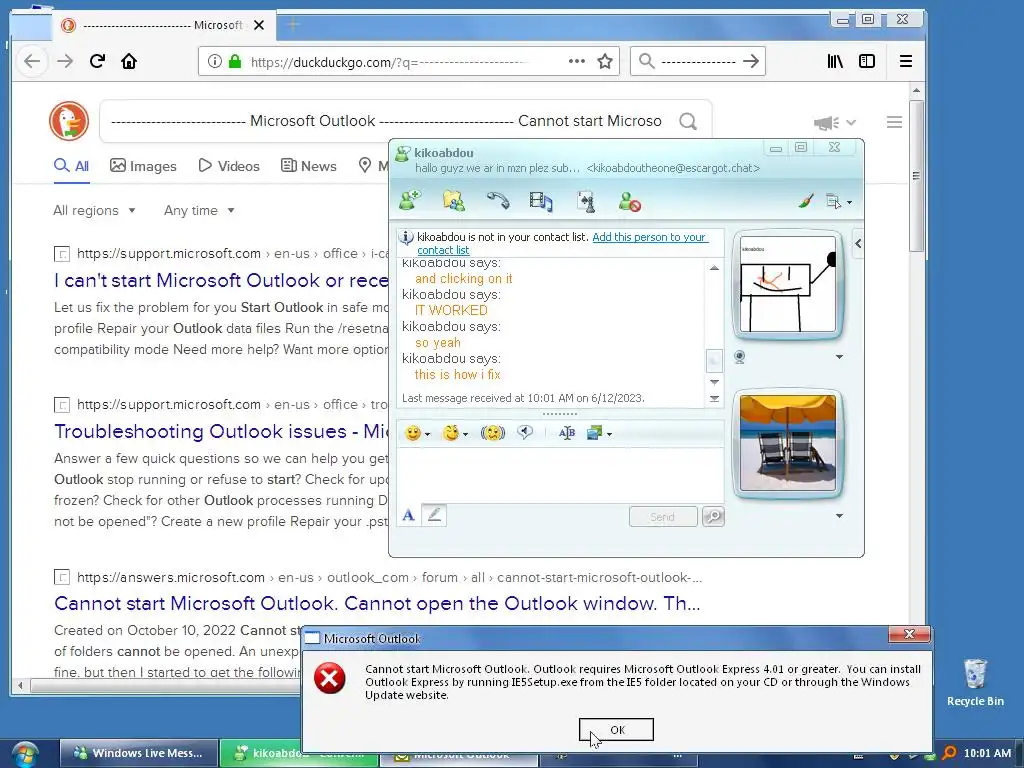Click your beach chairs display picture
This screenshot has height=768, width=1024.
788,443
